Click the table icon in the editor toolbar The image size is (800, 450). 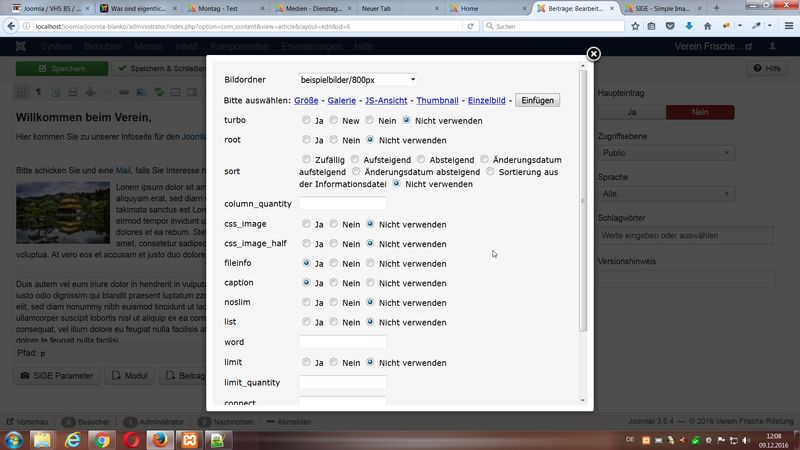click(x=21, y=92)
